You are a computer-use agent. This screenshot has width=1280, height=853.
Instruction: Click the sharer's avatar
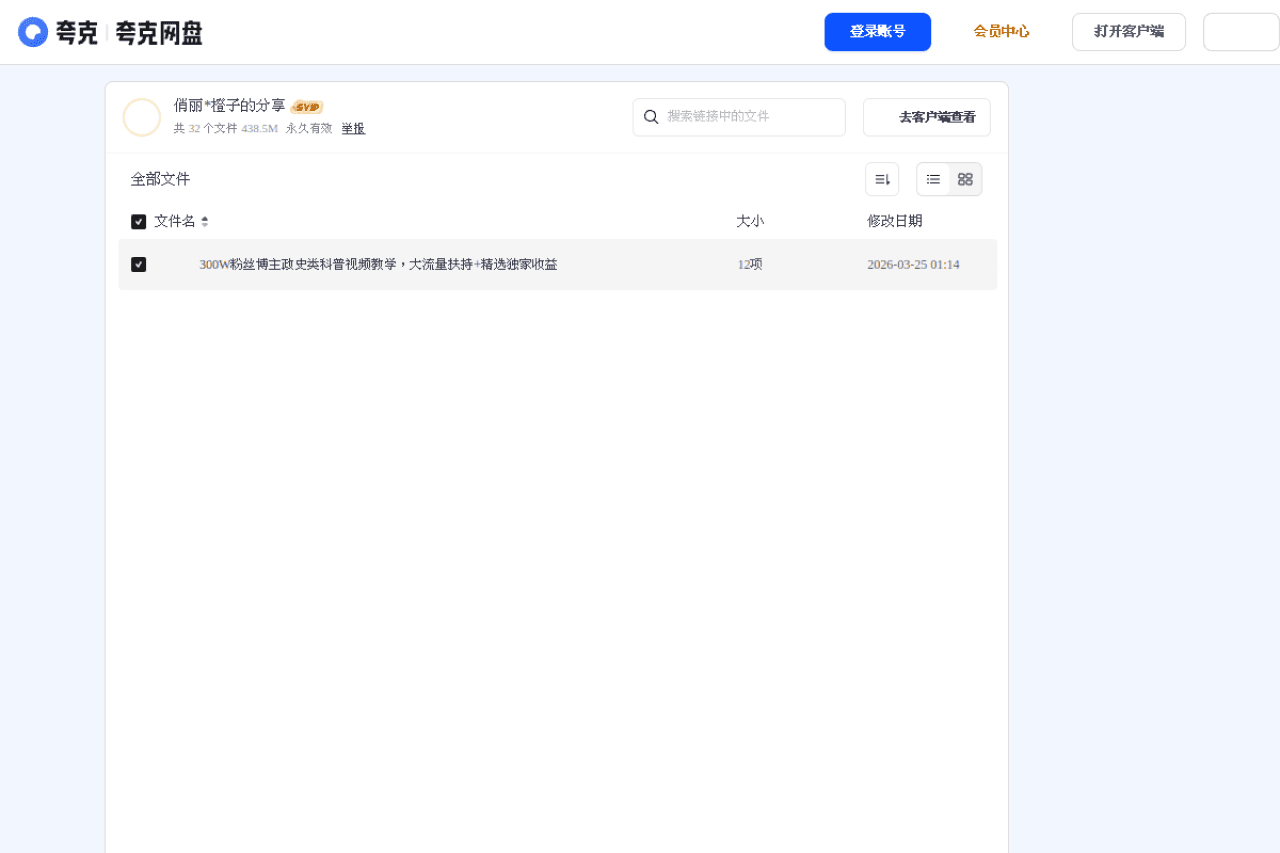(x=142, y=117)
